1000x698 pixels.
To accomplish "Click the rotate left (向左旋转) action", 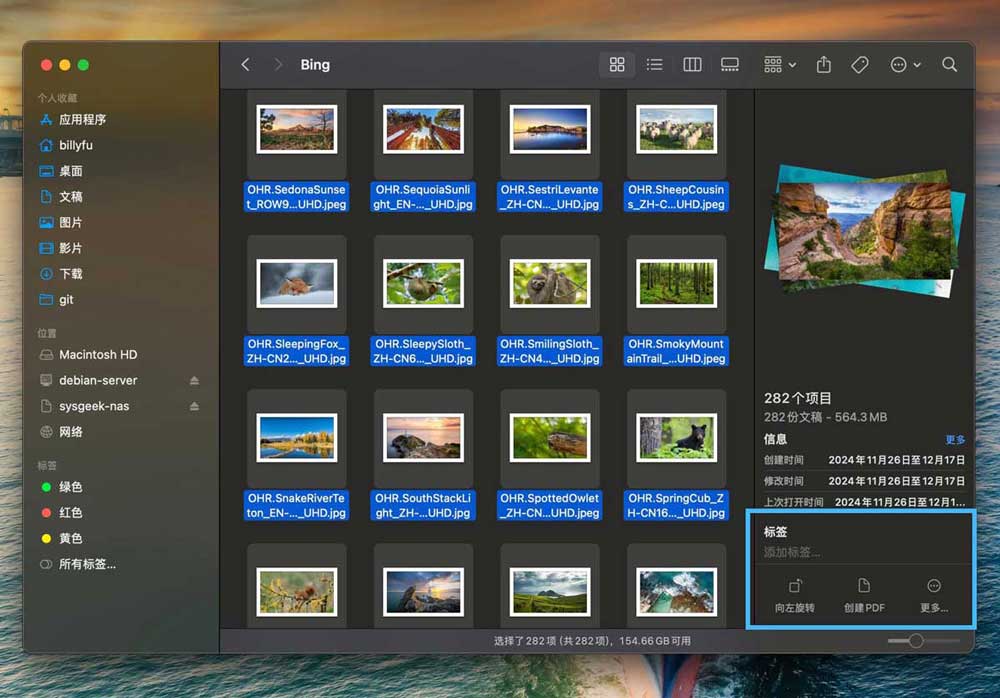I will click(x=795, y=595).
